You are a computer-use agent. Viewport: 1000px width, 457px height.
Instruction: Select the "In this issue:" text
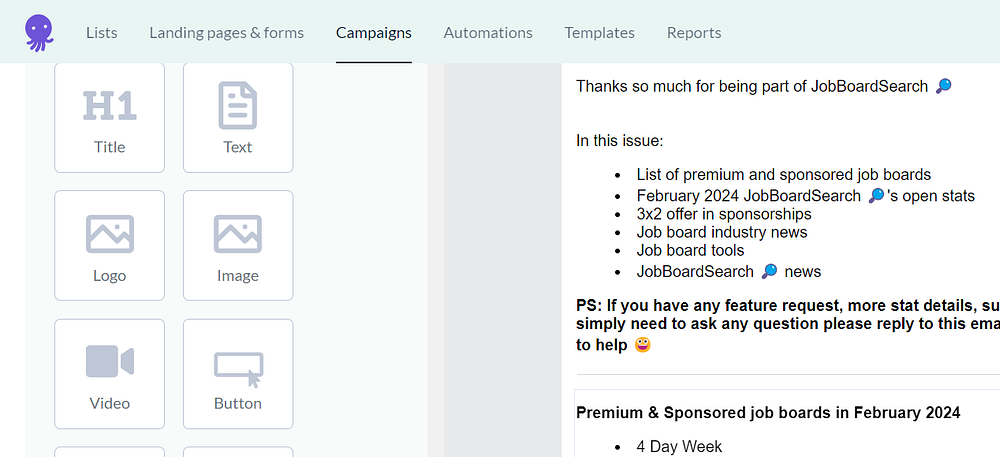pyautogui.click(x=620, y=140)
